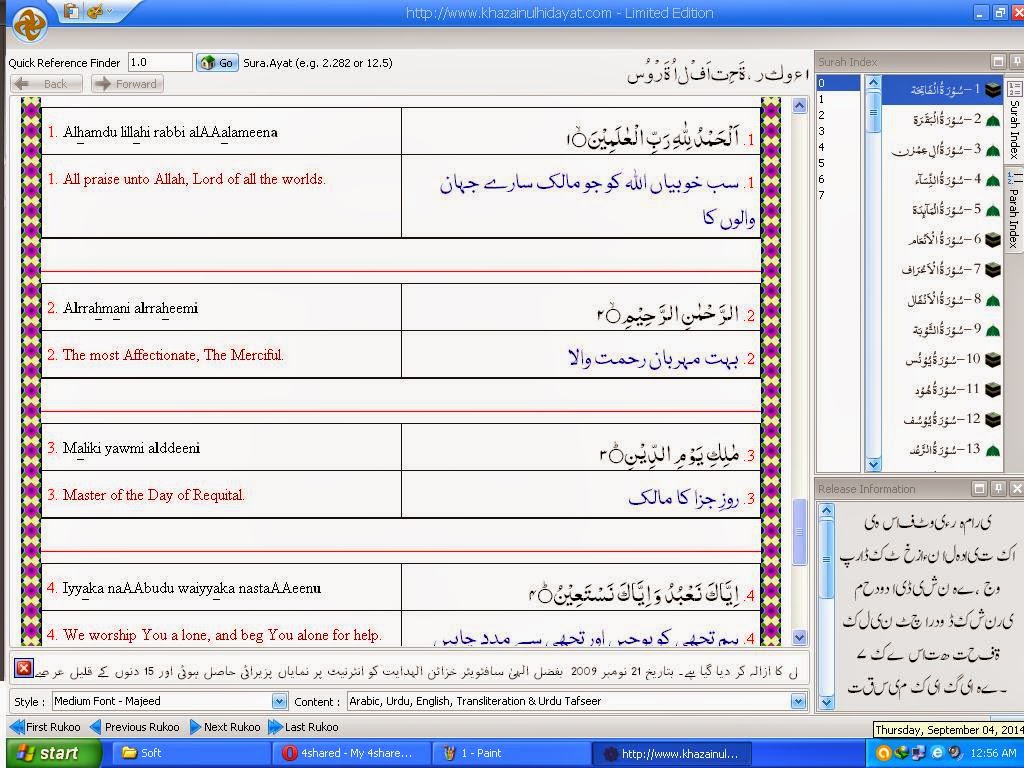Viewport: 1024px width, 768px height.
Task: Click the Quick Reference Finder input field
Action: click(x=160, y=63)
